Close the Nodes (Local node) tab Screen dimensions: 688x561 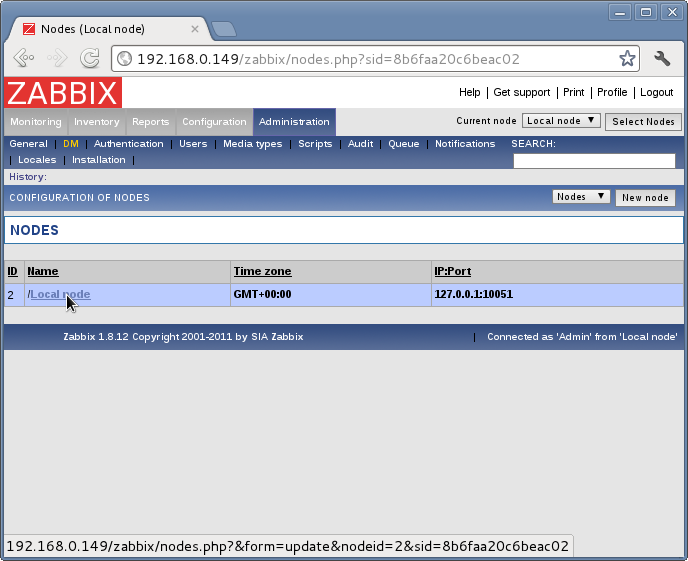click(x=195, y=29)
